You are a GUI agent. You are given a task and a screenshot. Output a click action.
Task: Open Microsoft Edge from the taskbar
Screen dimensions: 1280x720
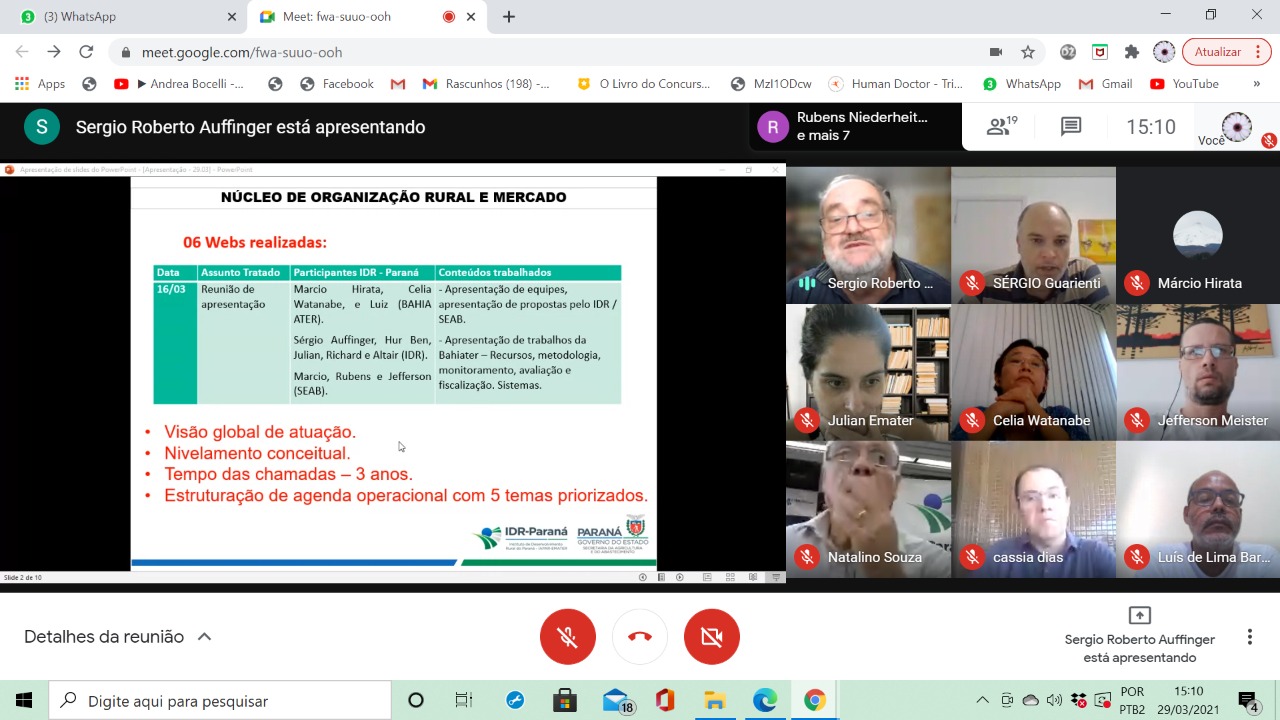pyautogui.click(x=765, y=701)
